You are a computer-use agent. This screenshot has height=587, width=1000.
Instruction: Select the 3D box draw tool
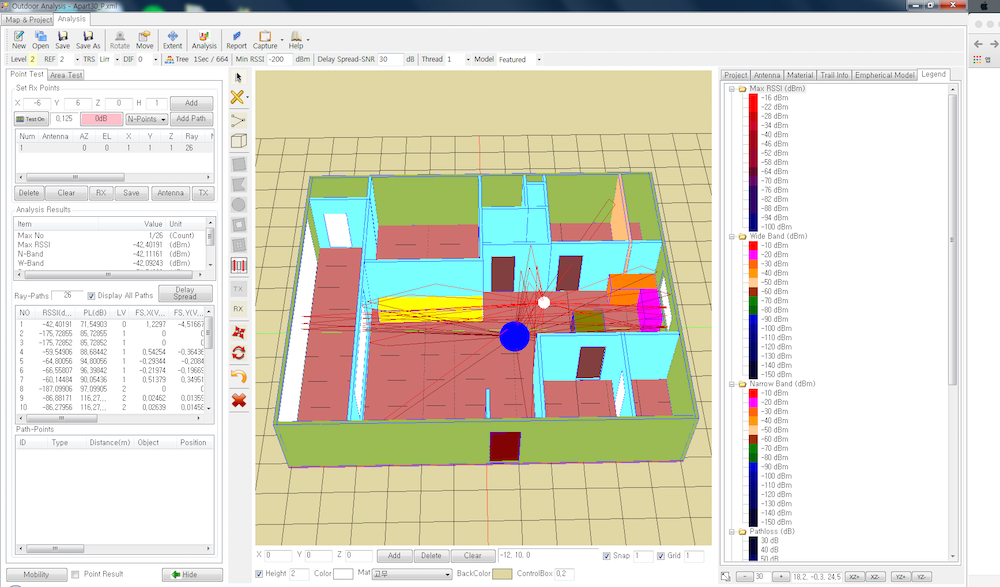tap(239, 141)
